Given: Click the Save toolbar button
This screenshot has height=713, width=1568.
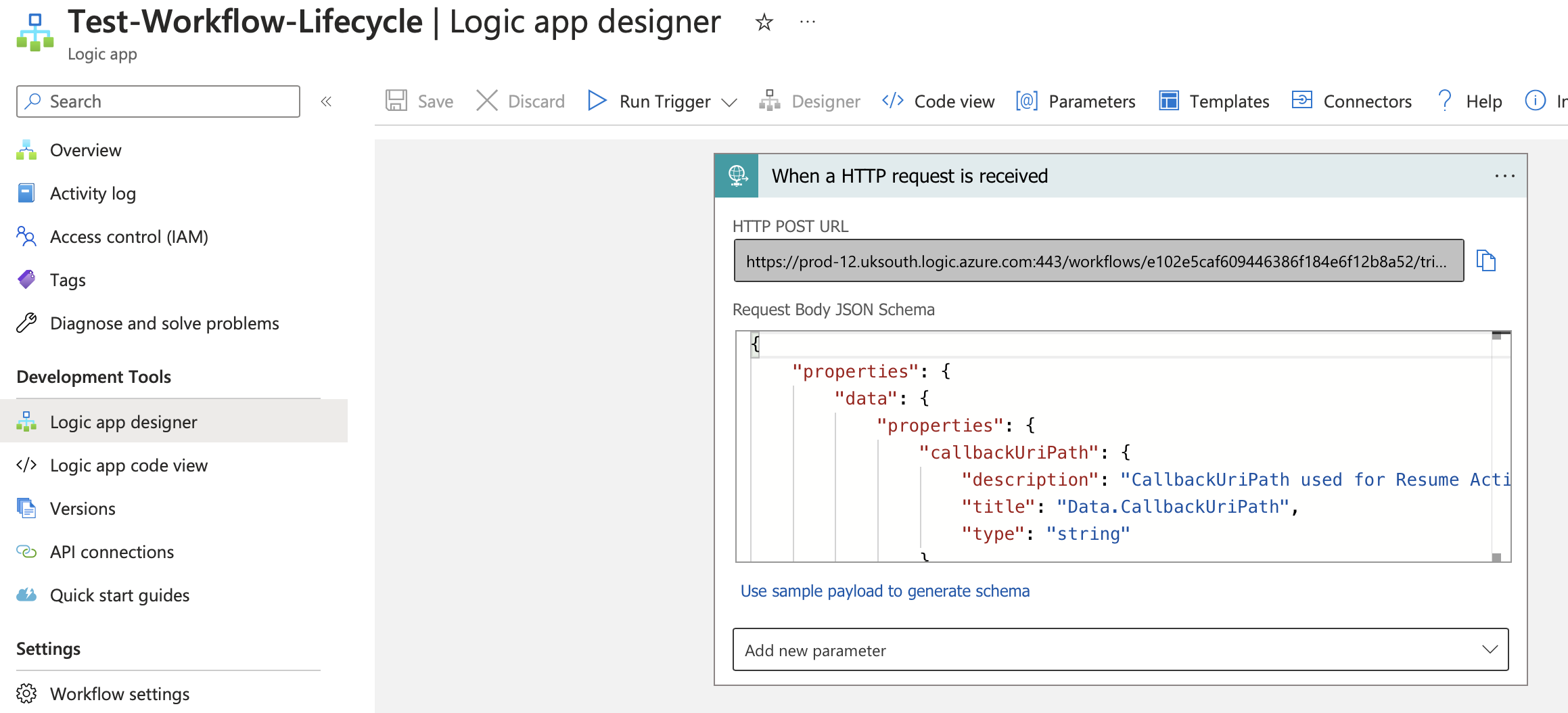Looking at the screenshot, I should [x=419, y=101].
